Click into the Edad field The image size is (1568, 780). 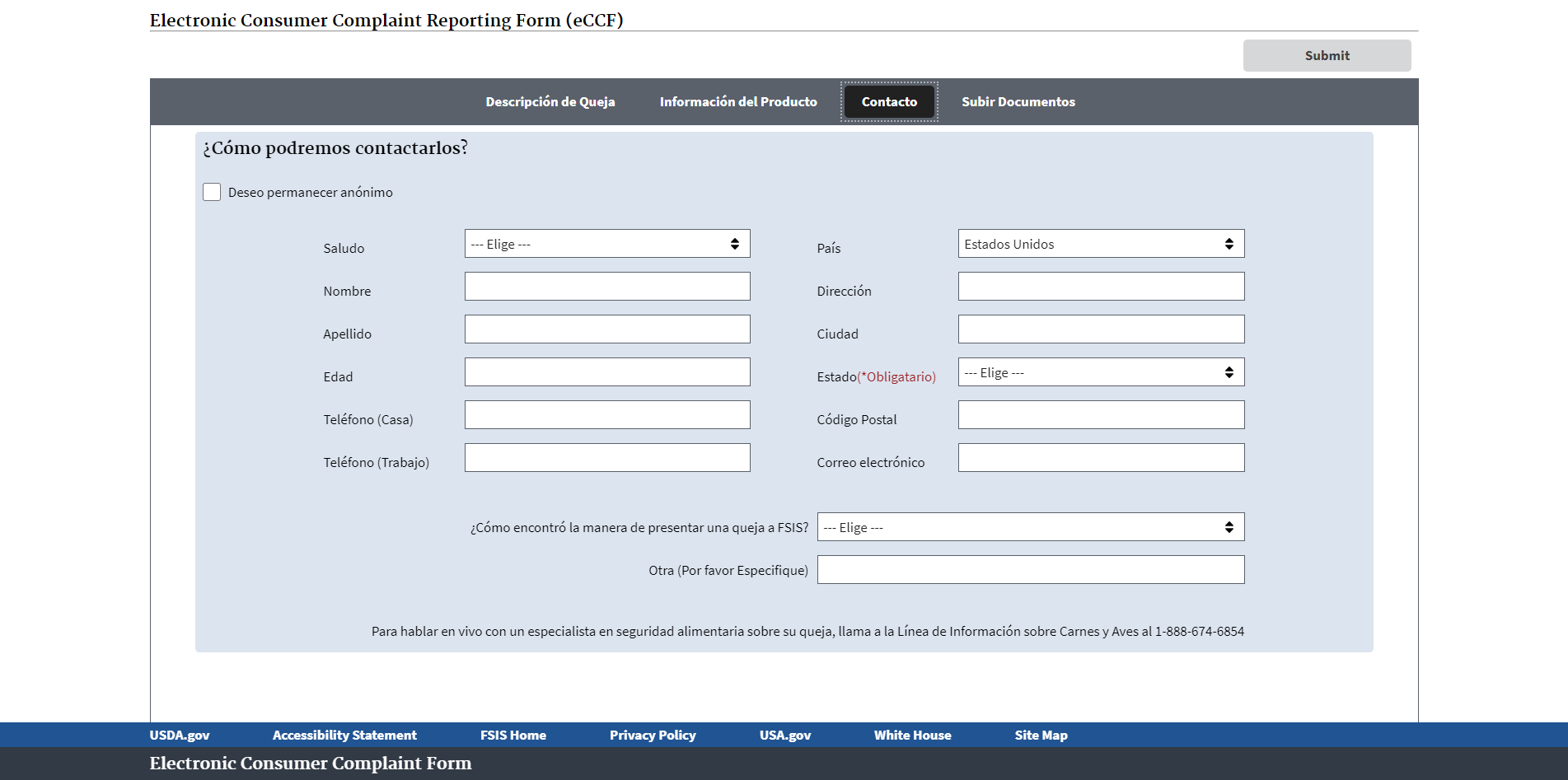tap(606, 372)
